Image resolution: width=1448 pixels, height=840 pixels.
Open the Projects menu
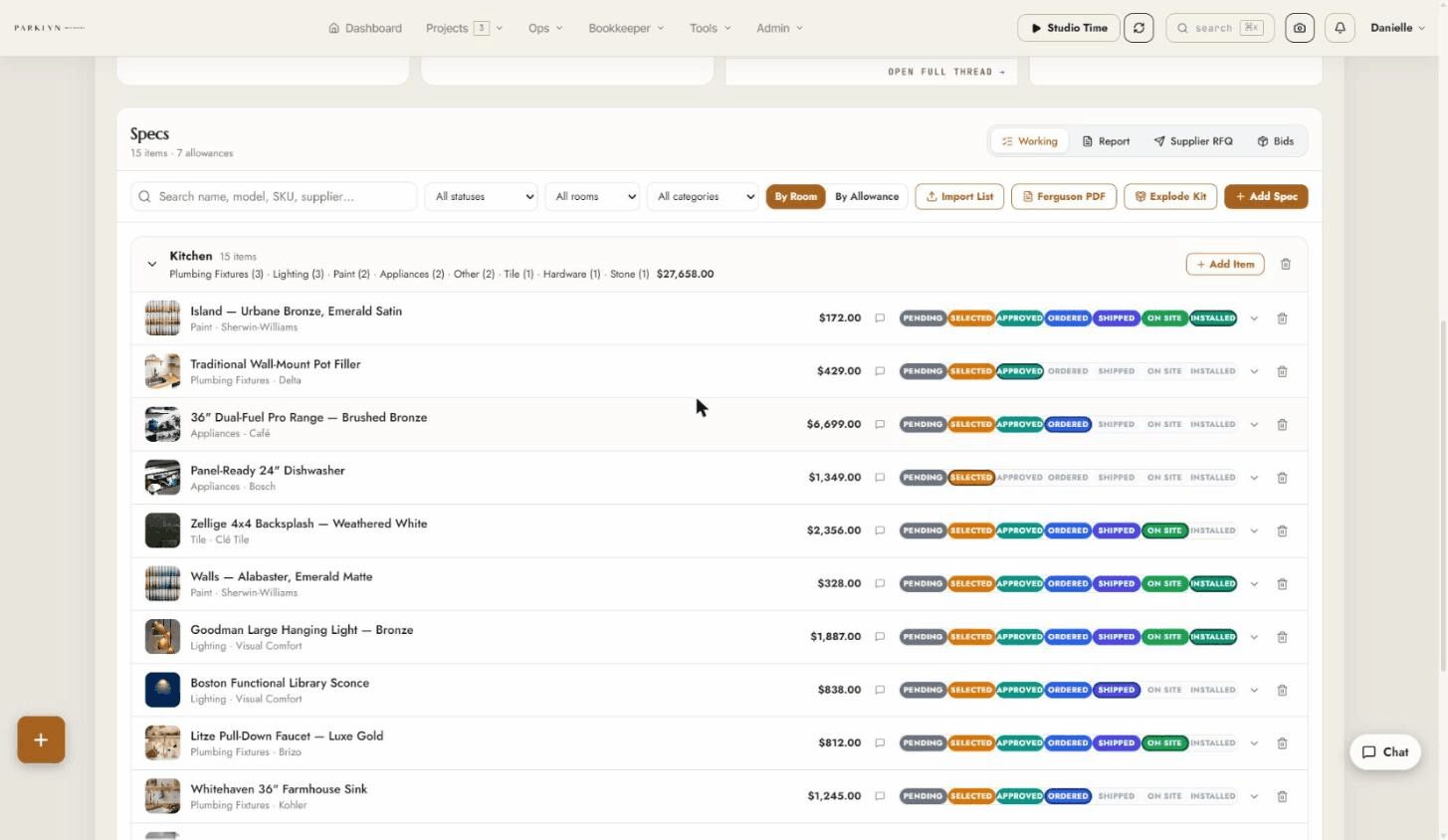[464, 28]
